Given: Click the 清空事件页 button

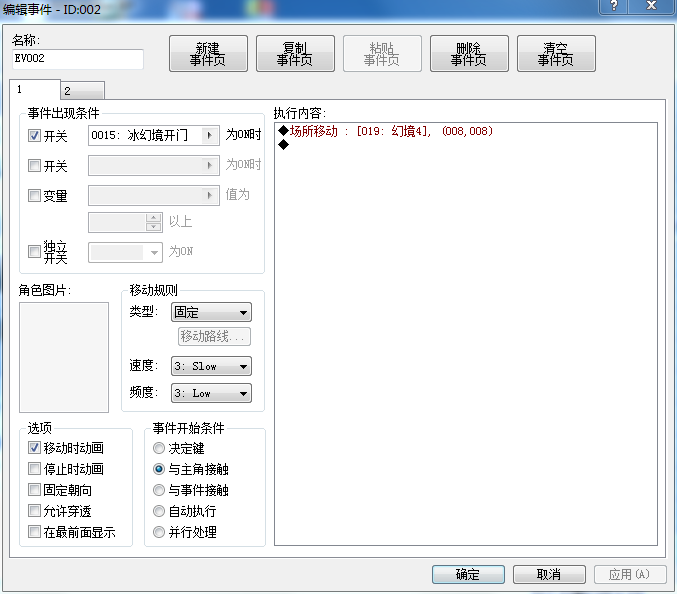Looking at the screenshot, I should pyautogui.click(x=556, y=54).
